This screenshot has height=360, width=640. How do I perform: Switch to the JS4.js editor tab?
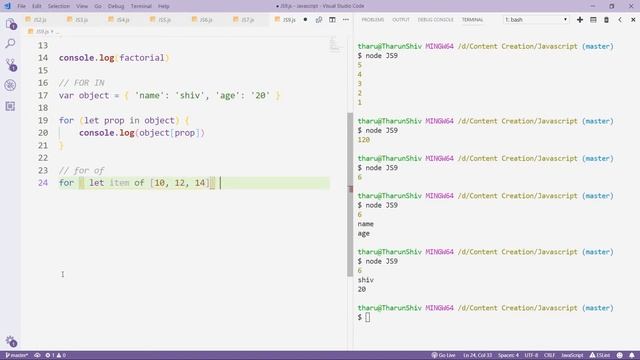(x=123, y=20)
